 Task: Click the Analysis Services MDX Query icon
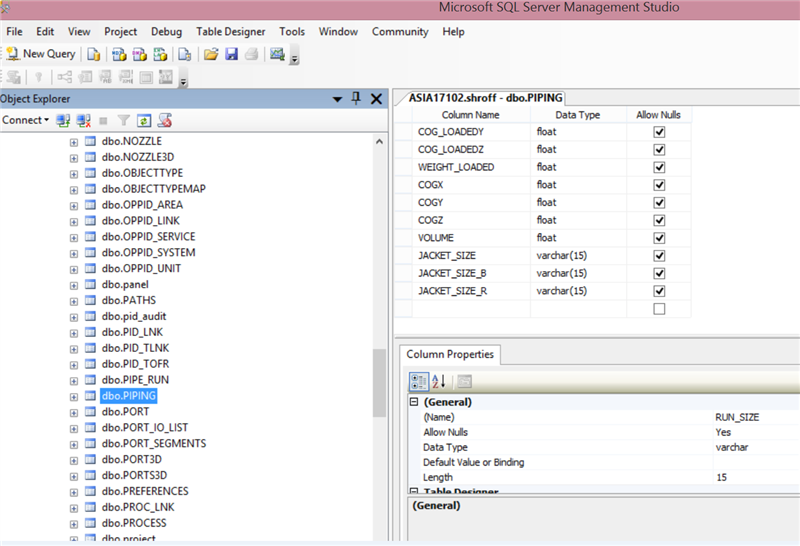(x=119, y=54)
